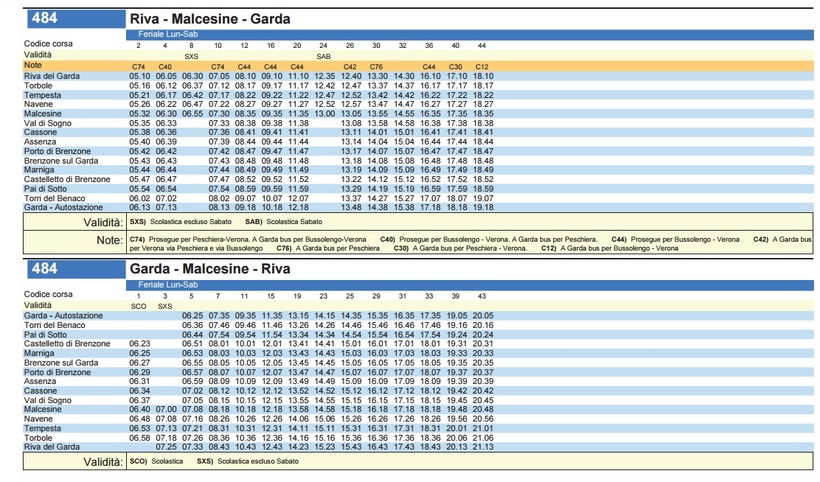This screenshot has width=820, height=482.
Task: Click the Garda - Malcesine - Riva heading
Action: (210, 269)
